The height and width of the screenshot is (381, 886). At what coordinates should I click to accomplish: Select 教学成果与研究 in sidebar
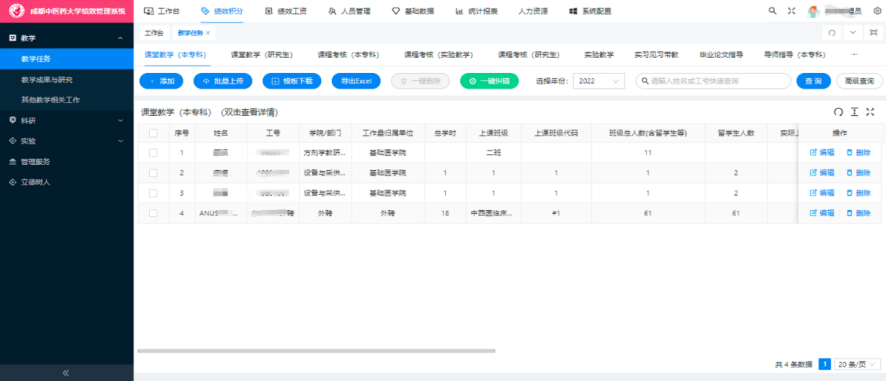tap(47, 79)
